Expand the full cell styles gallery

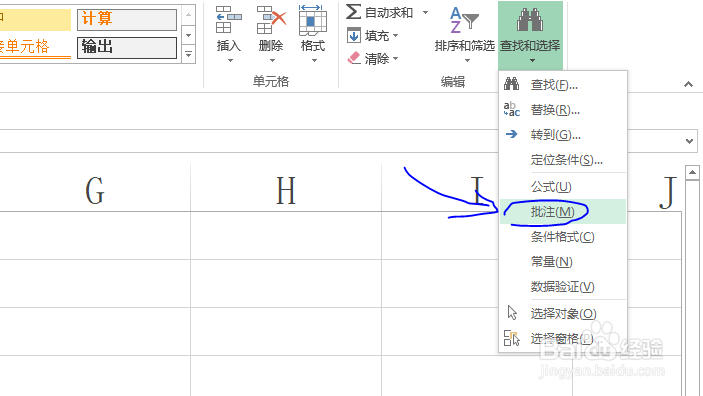click(x=189, y=54)
